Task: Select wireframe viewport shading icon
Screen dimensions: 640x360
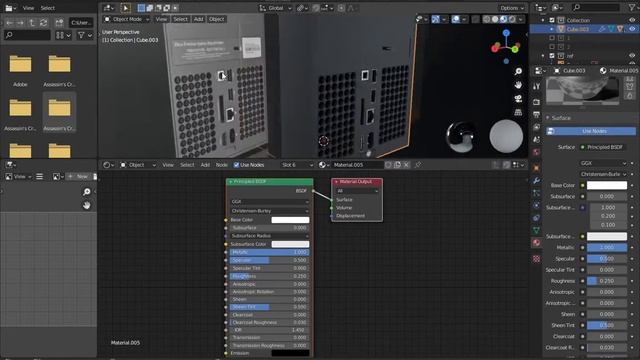Action: point(487,19)
